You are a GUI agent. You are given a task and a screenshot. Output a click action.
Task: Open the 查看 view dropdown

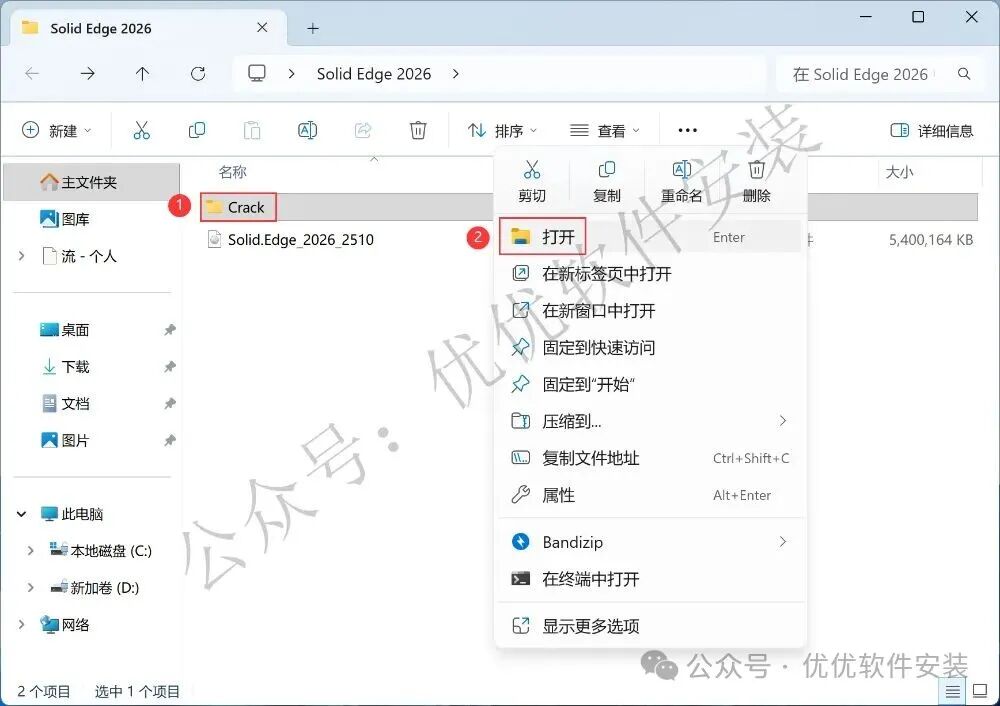coord(605,131)
